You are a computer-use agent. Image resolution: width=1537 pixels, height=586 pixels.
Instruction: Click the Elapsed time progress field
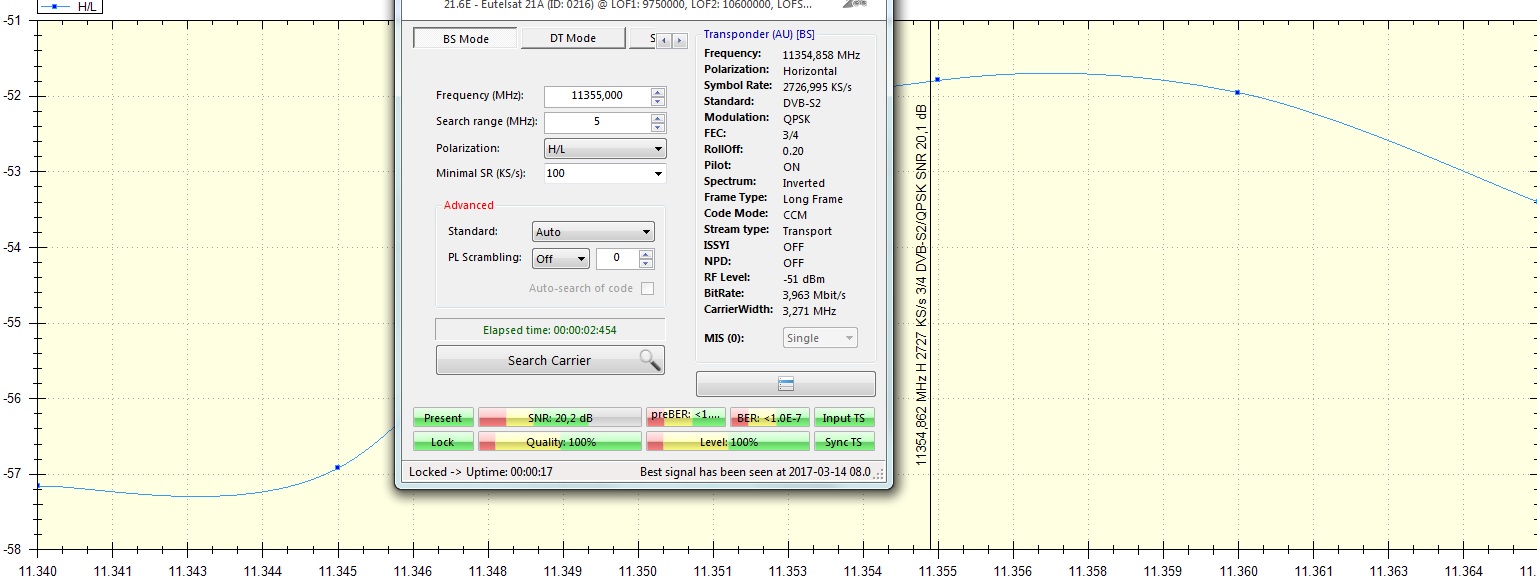tap(550, 329)
